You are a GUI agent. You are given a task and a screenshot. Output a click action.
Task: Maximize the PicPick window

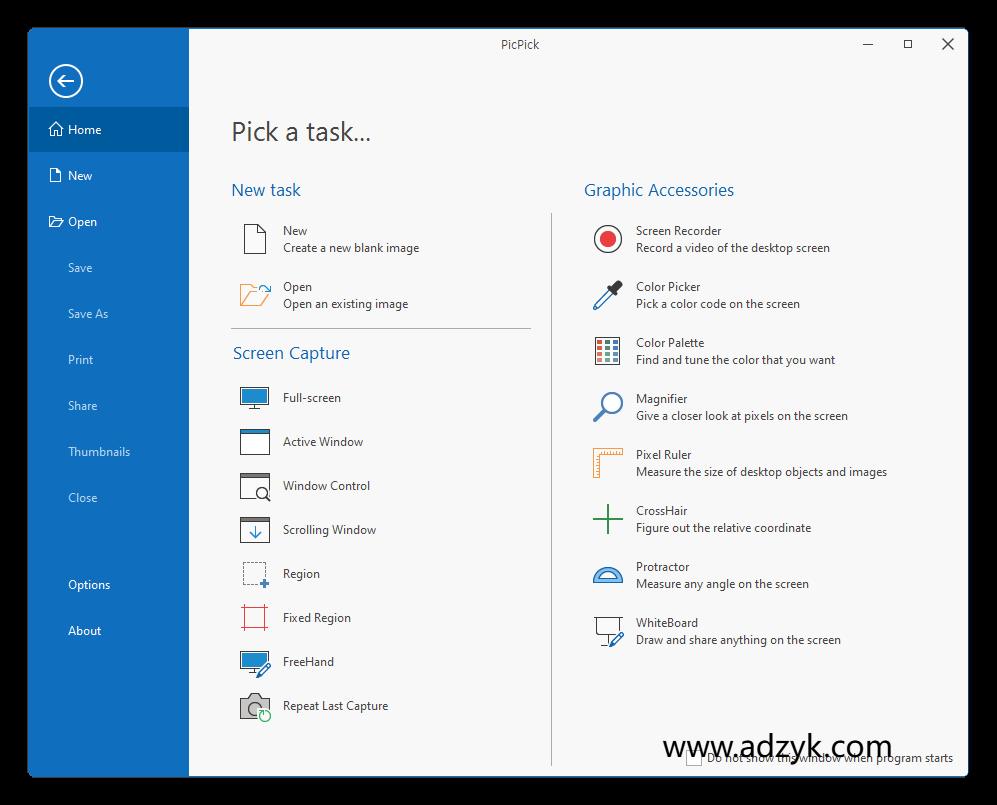coord(908,44)
